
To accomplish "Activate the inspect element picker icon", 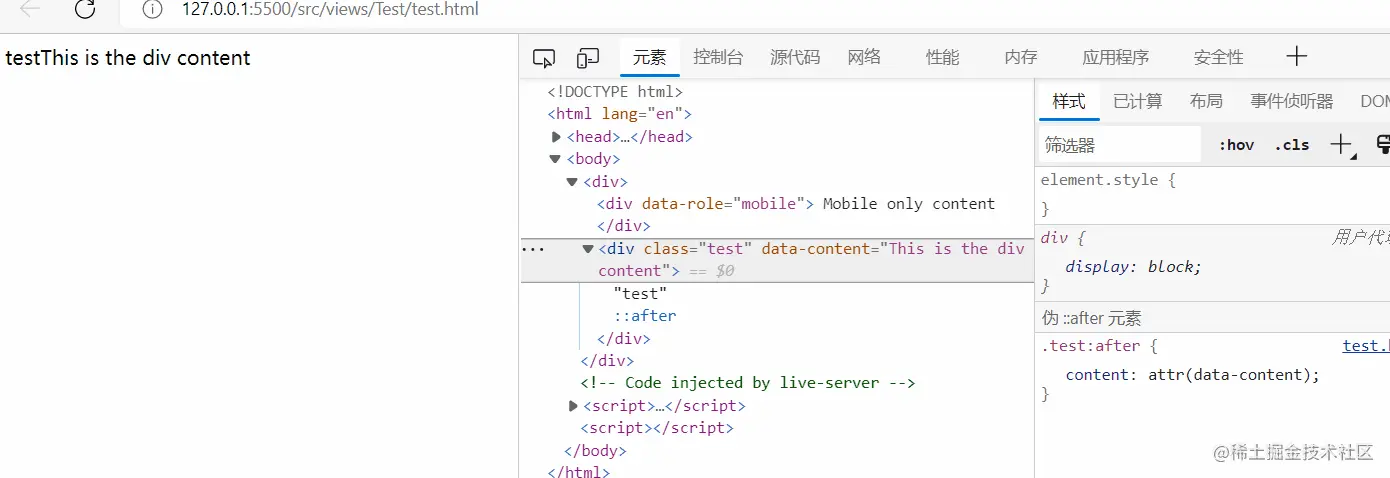I will pyautogui.click(x=544, y=58).
